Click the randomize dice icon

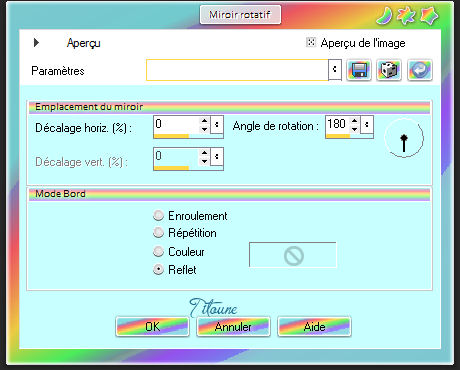[389, 70]
